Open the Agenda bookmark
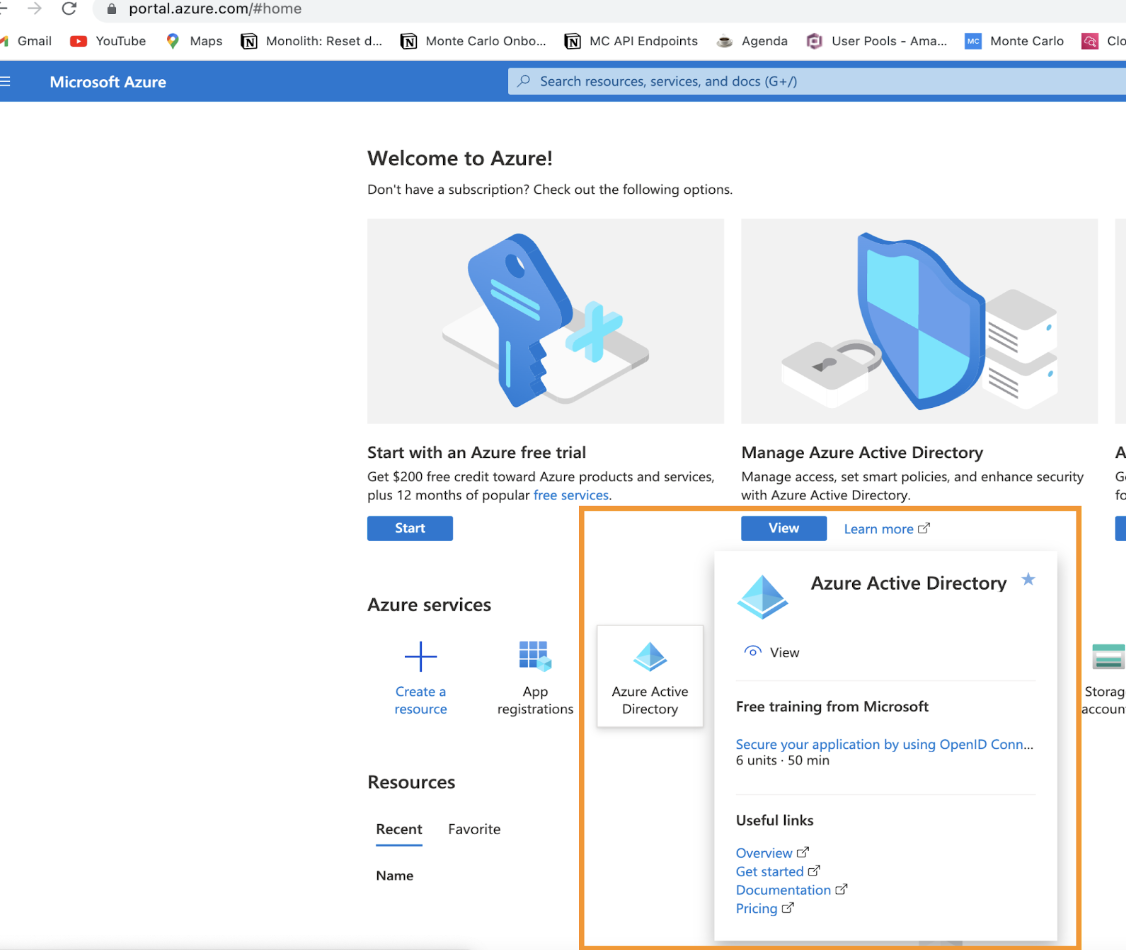This screenshot has width=1126, height=950. pyautogui.click(x=753, y=41)
